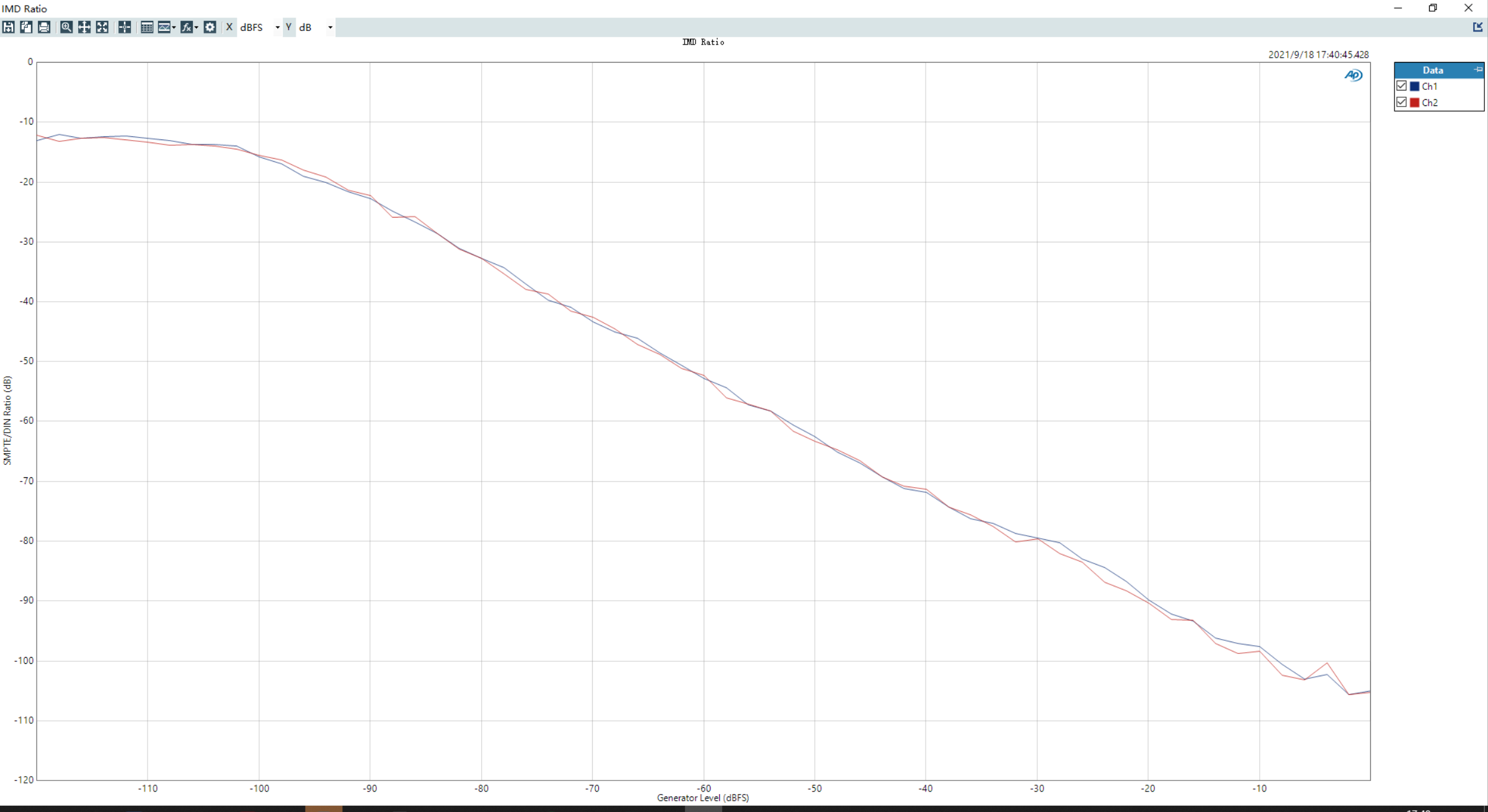This screenshot has width=1488, height=812.
Task: Activate the zoom magnifier tool
Action: click(66, 27)
